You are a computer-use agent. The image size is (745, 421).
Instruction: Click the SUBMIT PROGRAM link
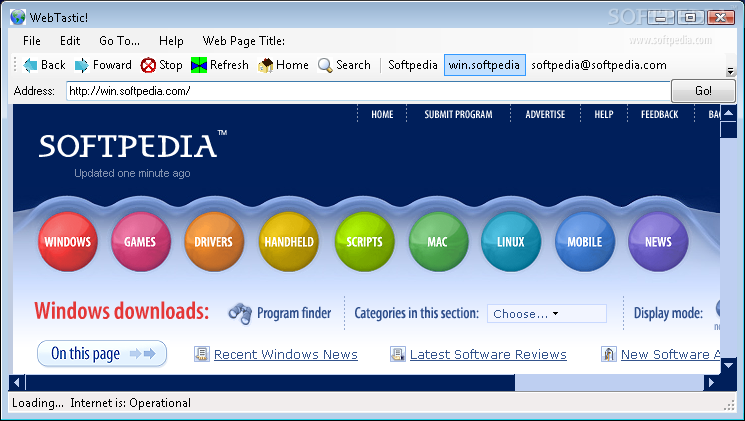458,115
